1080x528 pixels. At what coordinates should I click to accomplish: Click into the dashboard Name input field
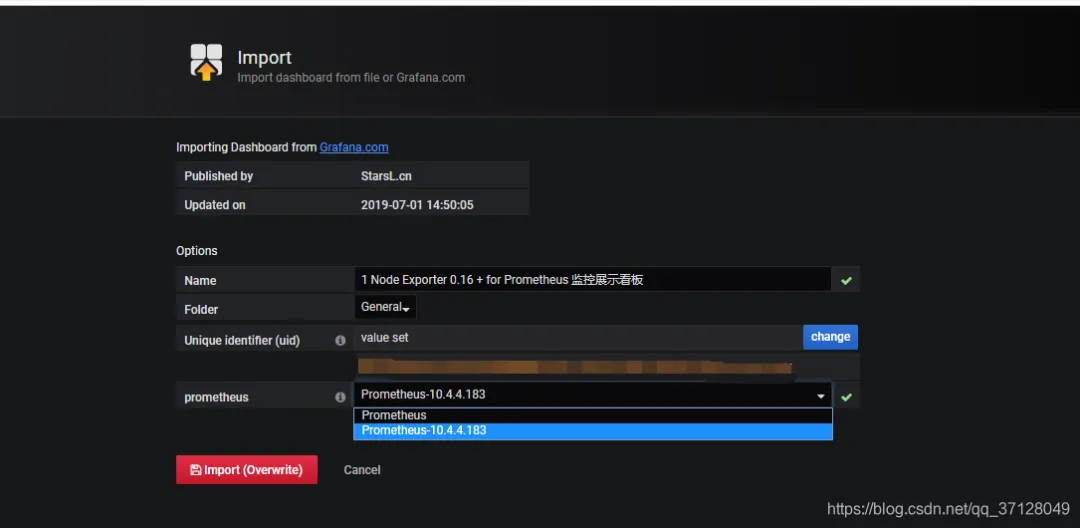pyautogui.click(x=592, y=279)
